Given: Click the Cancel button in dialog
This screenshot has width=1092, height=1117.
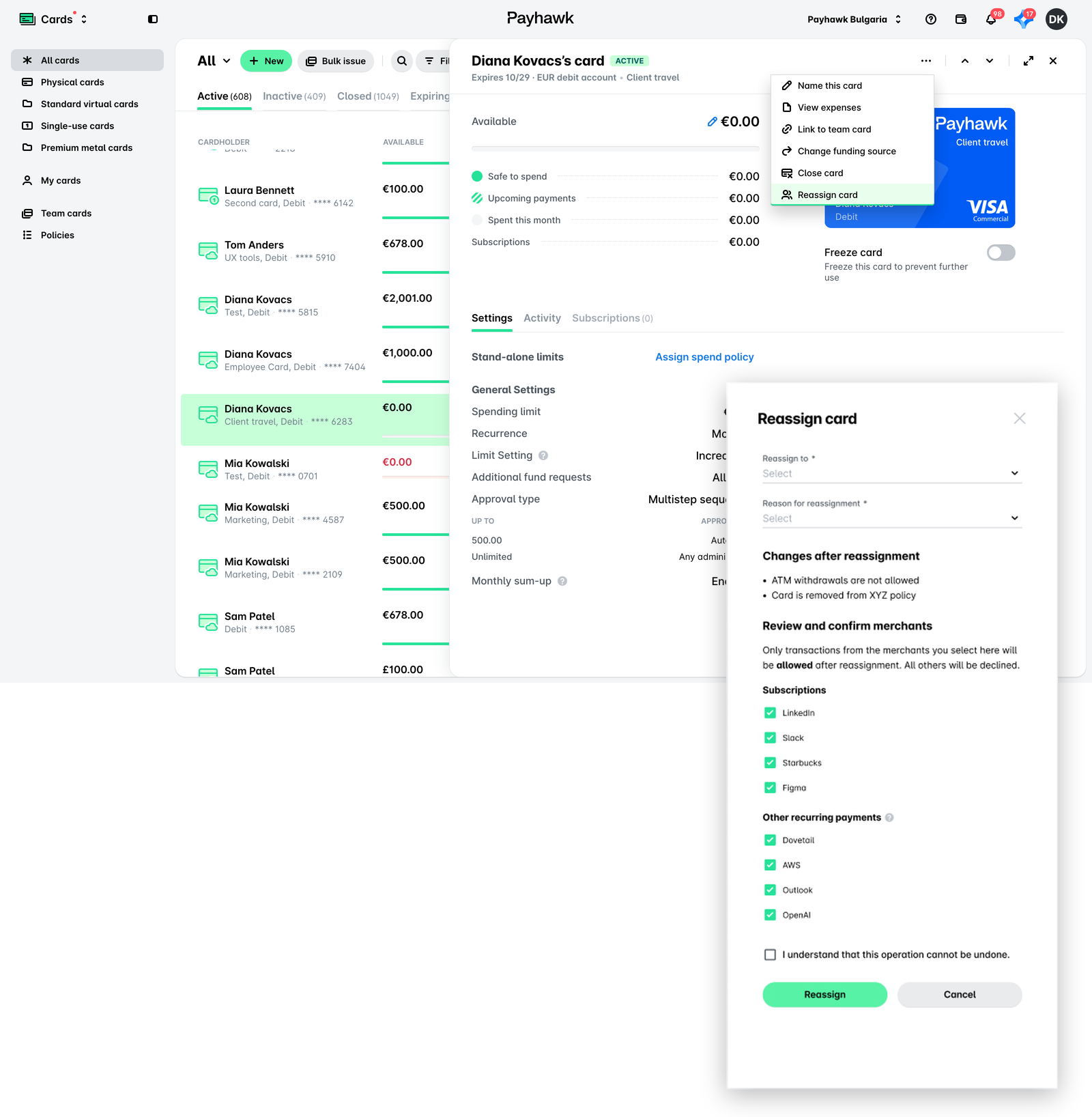Looking at the screenshot, I should click(960, 995).
